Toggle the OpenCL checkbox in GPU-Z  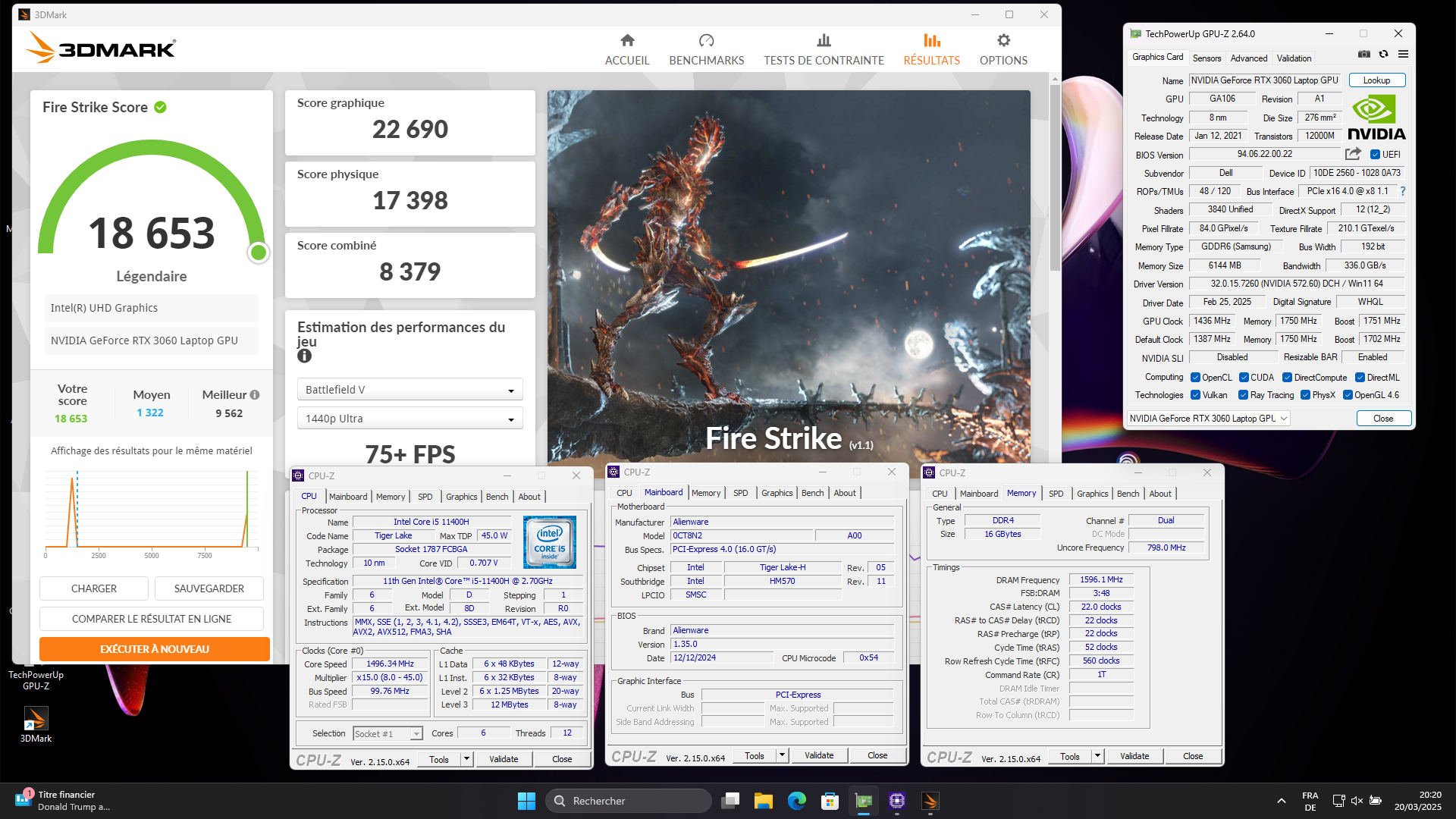pos(1195,378)
